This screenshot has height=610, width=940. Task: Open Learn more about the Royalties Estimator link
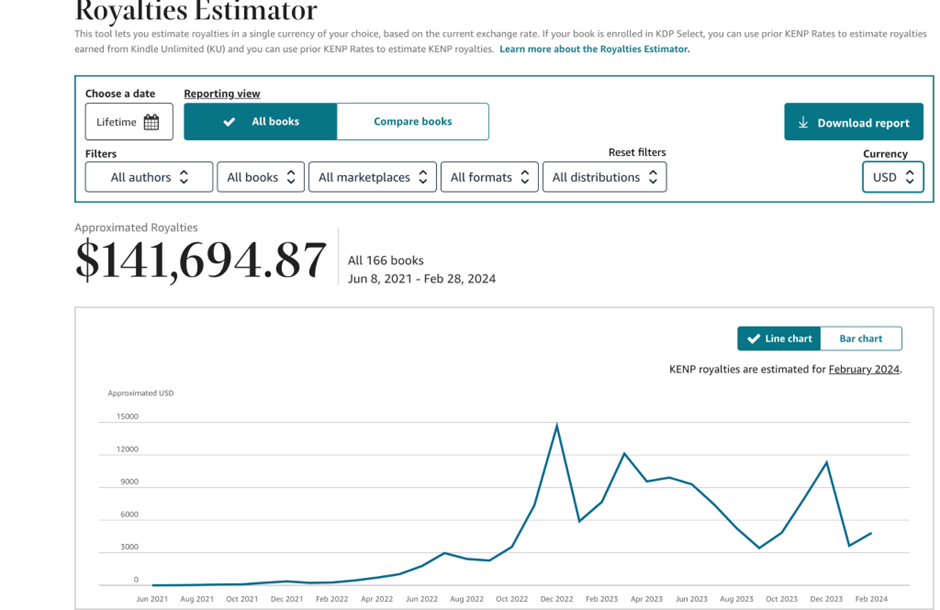(x=594, y=49)
